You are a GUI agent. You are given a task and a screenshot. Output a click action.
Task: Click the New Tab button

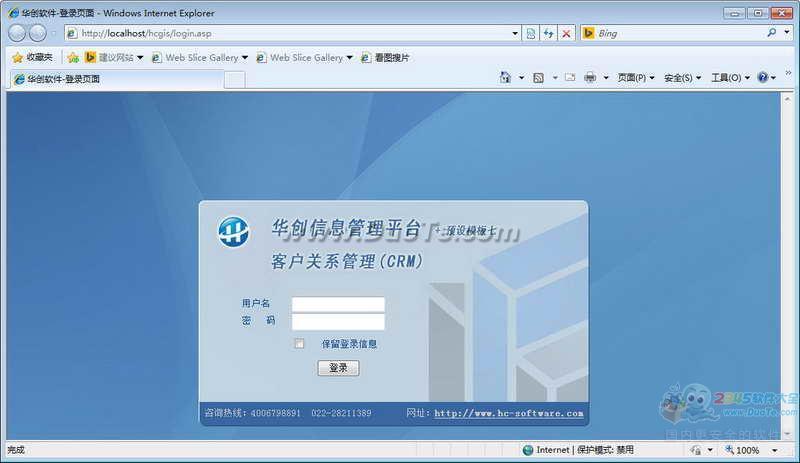[235, 80]
